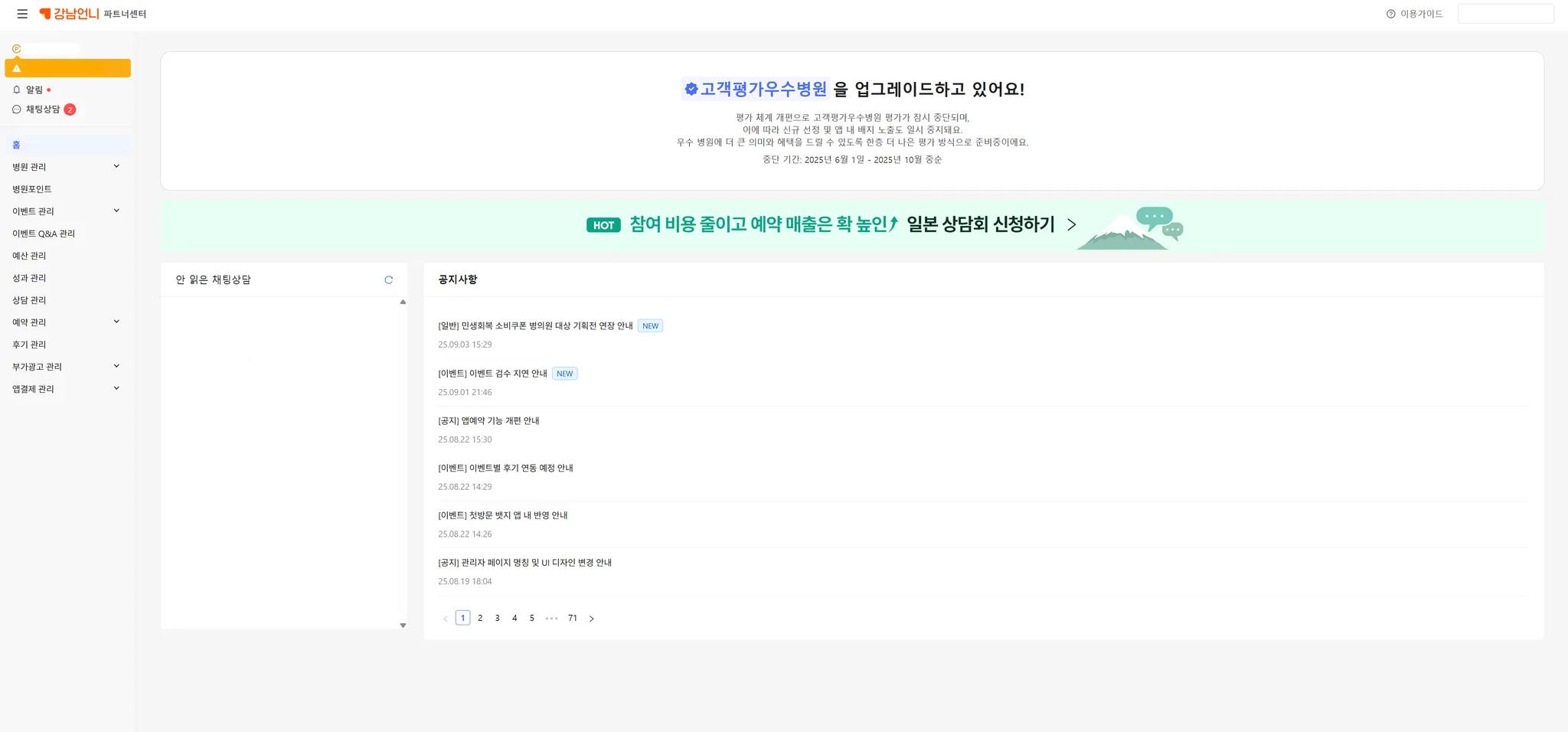The width and height of the screenshot is (1568, 732).
Task: Open the 이용가이드 help guide
Action: tap(1414, 14)
